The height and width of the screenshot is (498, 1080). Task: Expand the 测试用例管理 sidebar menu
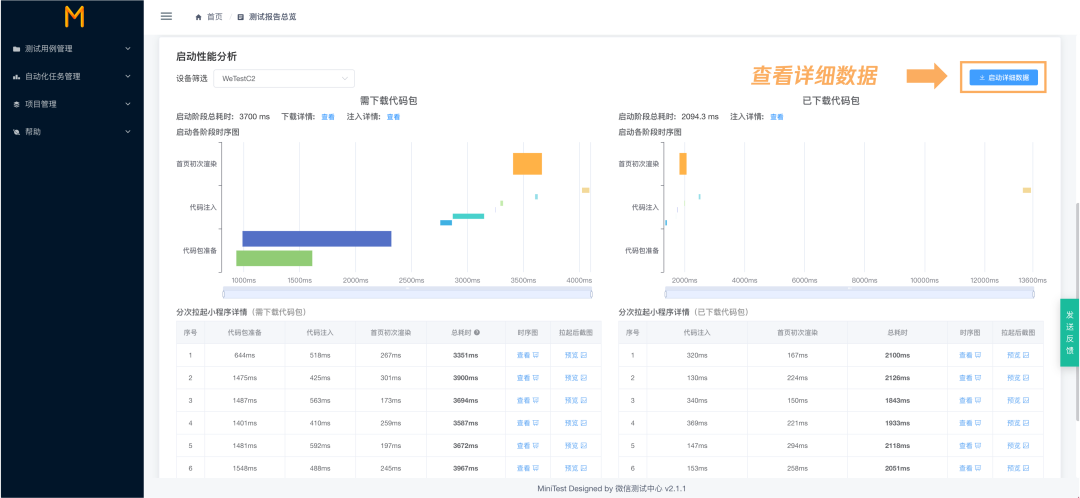(x=72, y=49)
